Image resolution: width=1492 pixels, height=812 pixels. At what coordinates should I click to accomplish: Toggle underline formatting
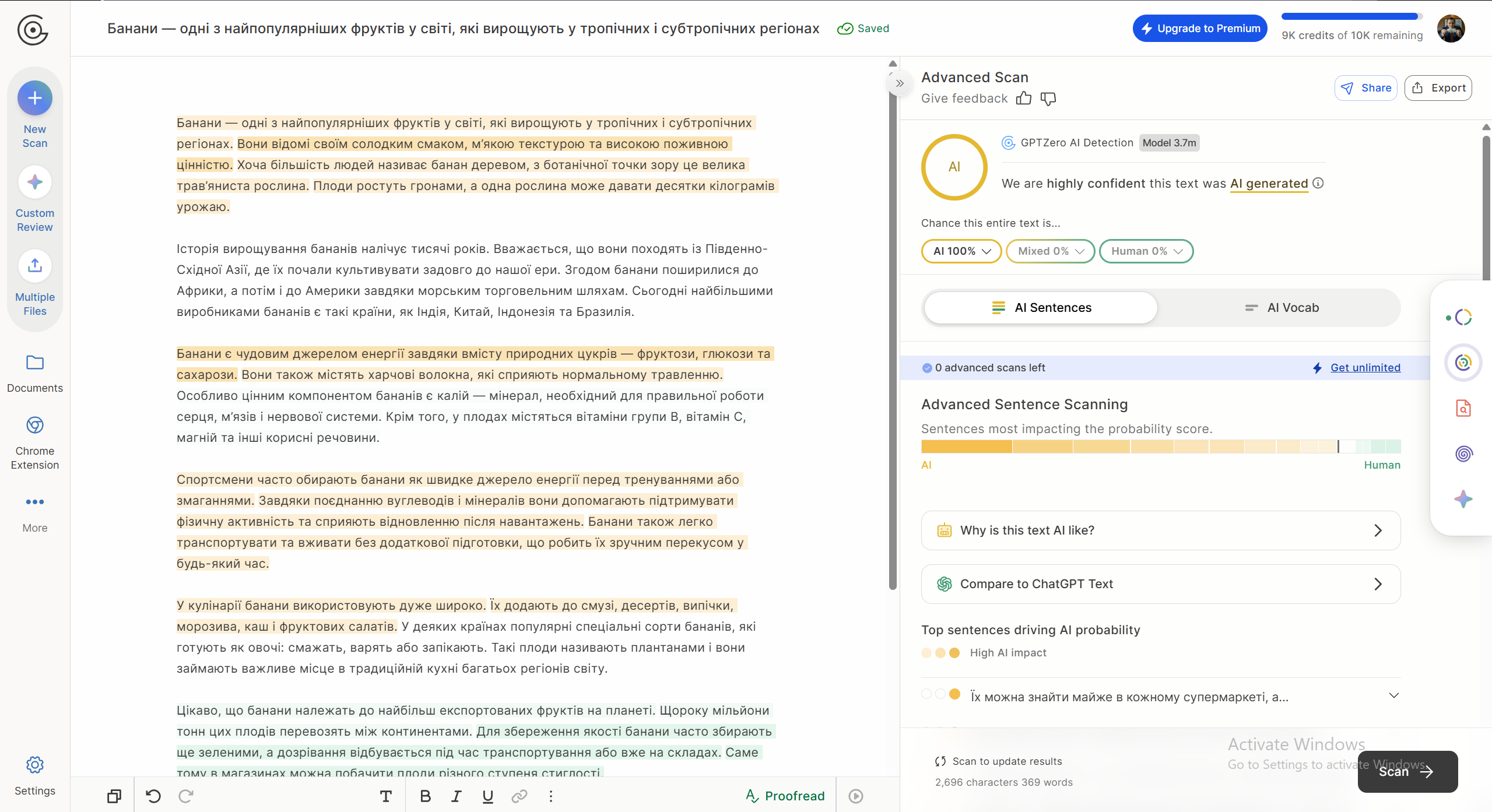click(x=488, y=796)
